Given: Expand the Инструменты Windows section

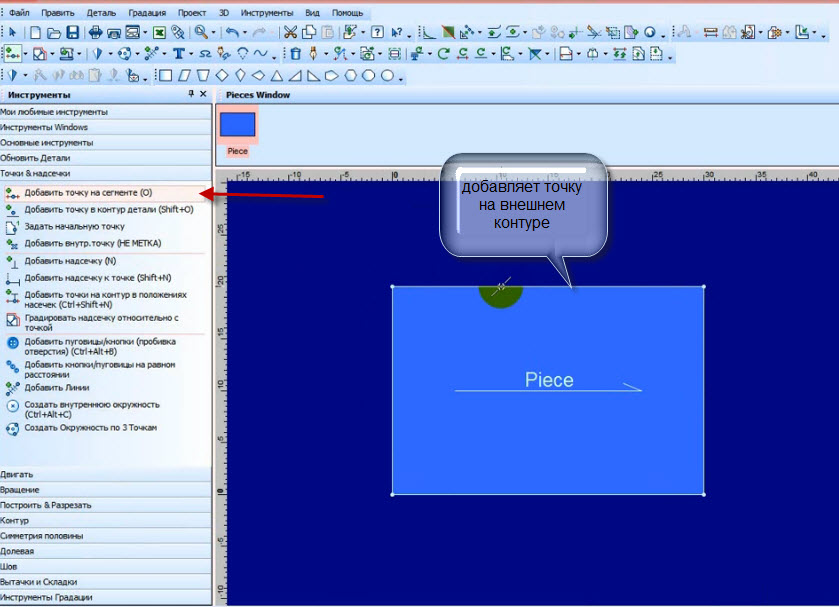Looking at the screenshot, I should [105, 127].
